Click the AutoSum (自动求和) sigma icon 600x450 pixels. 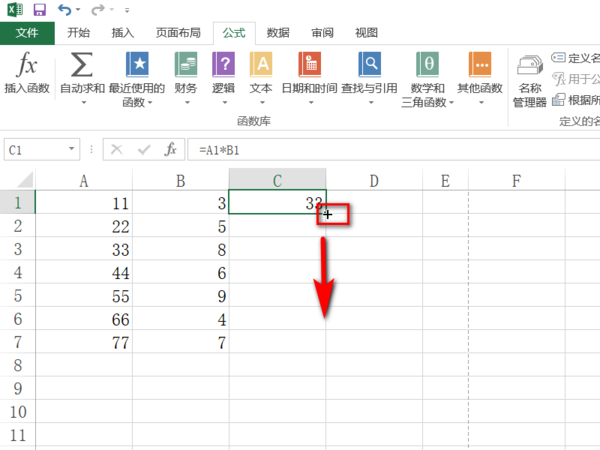(82, 65)
